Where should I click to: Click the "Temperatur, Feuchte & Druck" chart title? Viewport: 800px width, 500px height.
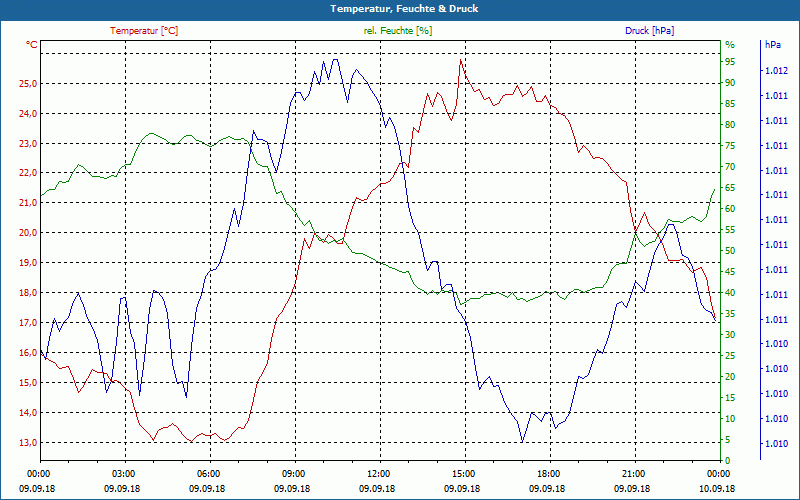pyautogui.click(x=400, y=8)
